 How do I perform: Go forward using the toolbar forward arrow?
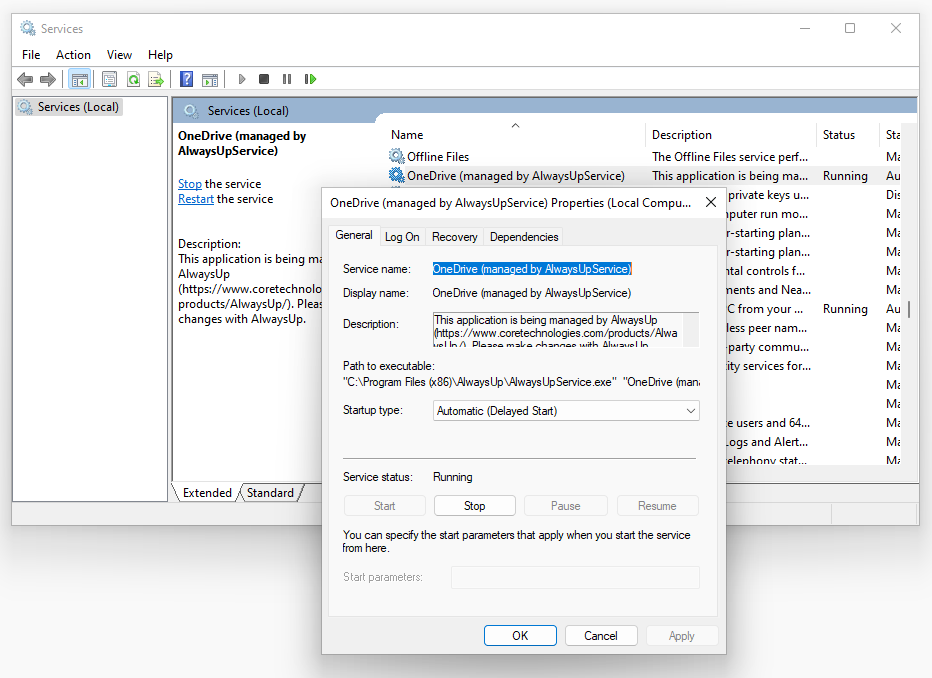(48, 79)
